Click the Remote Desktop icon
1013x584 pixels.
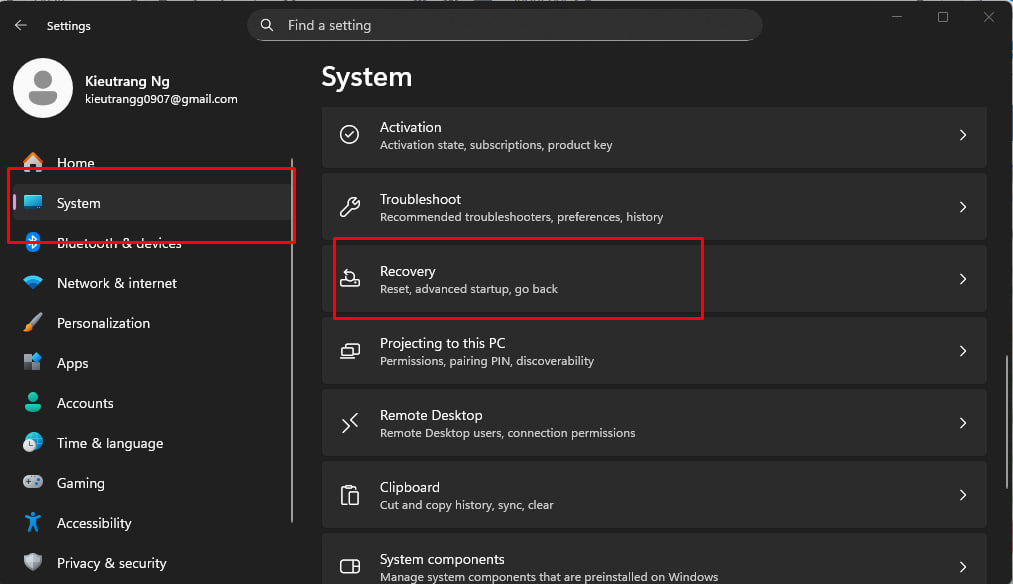350,423
